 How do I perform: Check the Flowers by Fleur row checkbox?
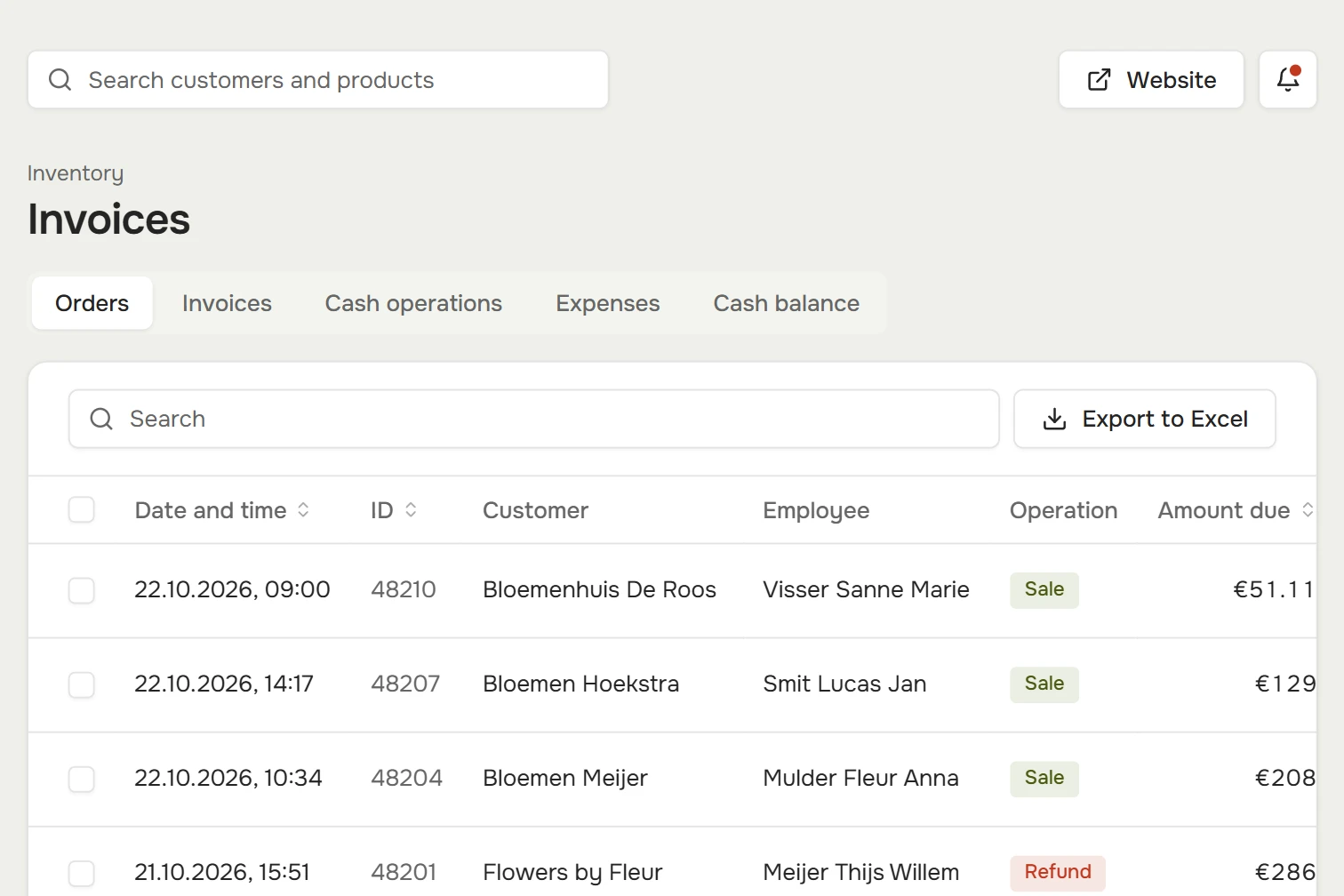[82, 873]
